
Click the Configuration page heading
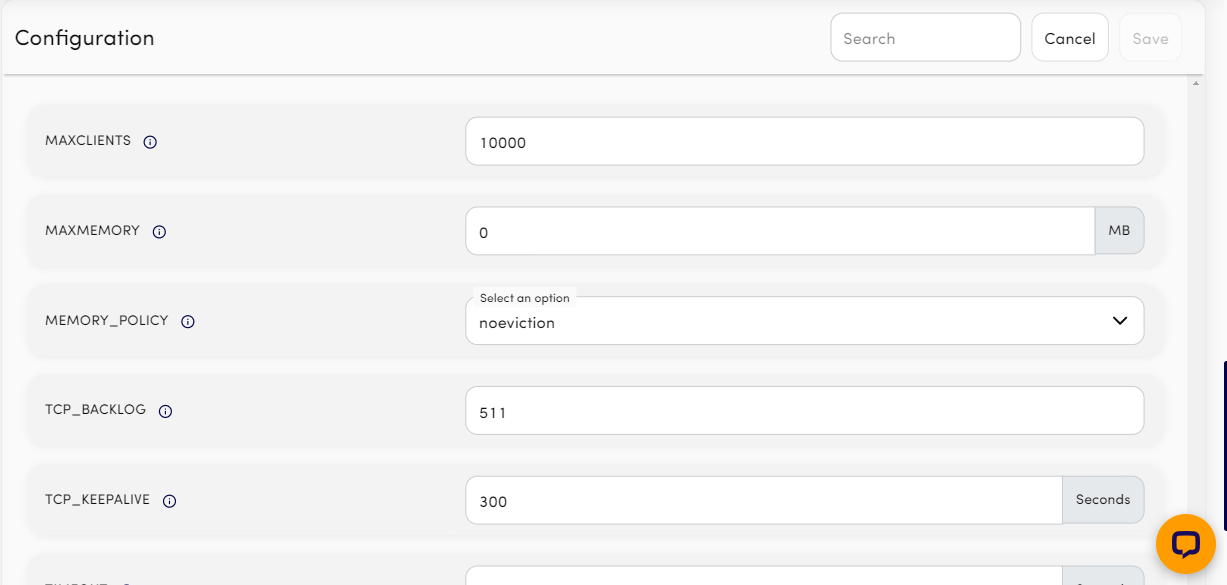(x=84, y=38)
